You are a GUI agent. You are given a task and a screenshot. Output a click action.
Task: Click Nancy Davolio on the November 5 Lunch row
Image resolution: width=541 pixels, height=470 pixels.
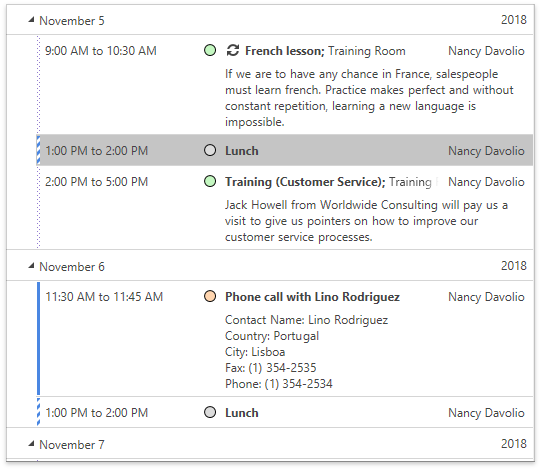point(486,151)
